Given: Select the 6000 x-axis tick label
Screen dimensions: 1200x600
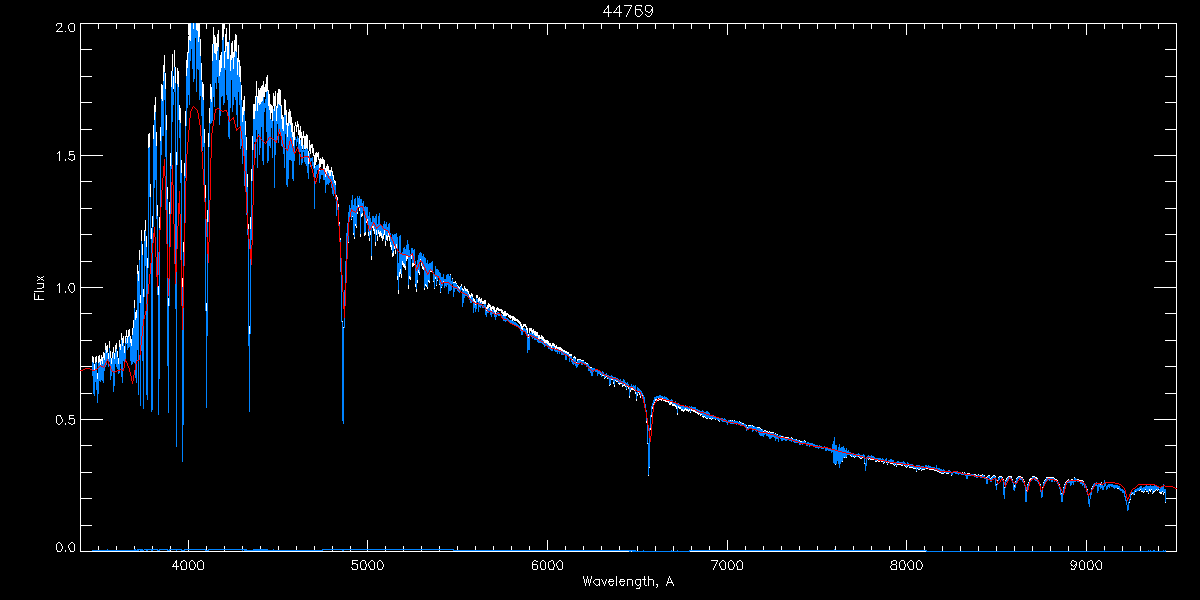Looking at the screenshot, I should point(547,564).
